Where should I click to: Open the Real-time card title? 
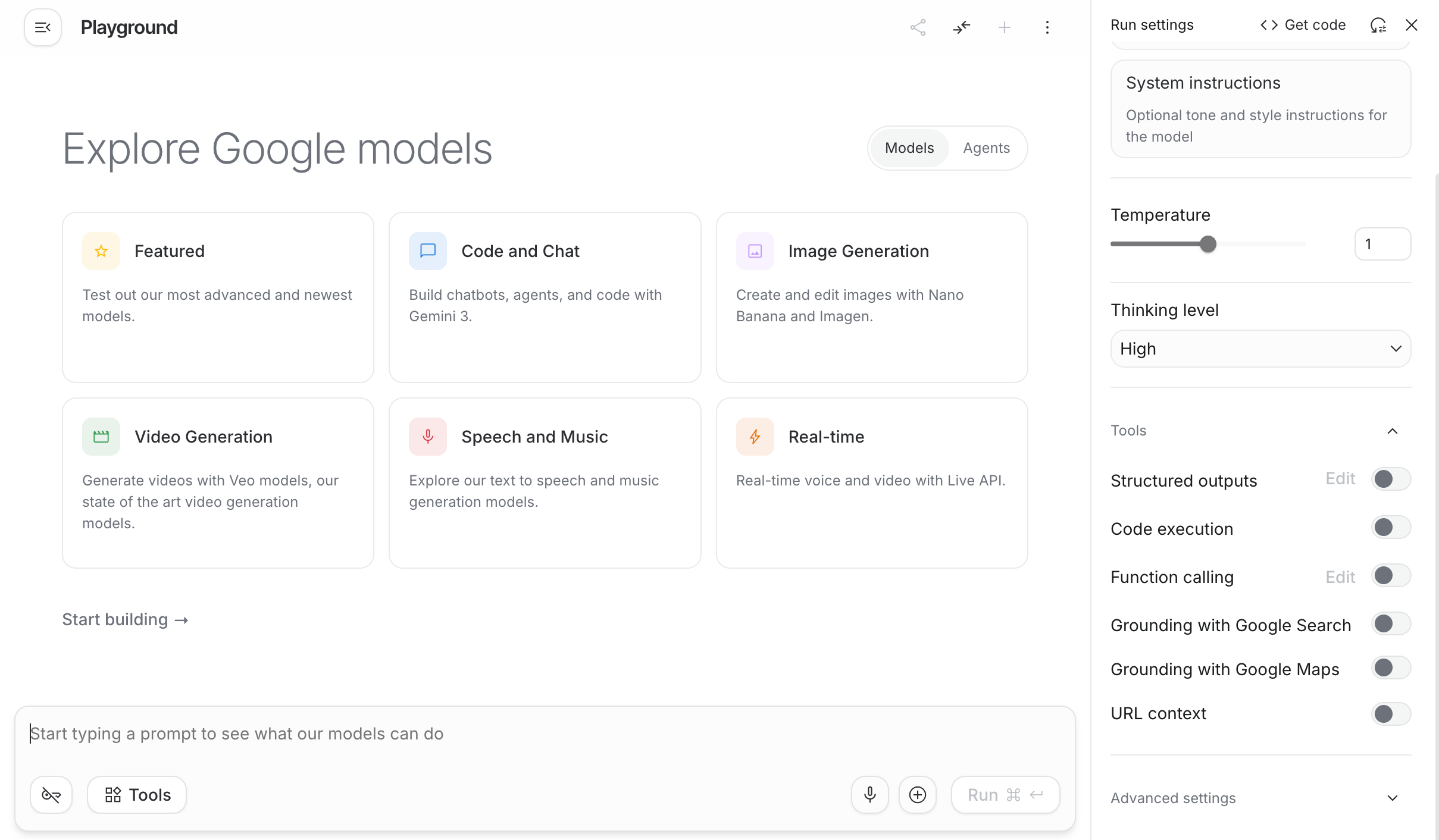click(827, 437)
